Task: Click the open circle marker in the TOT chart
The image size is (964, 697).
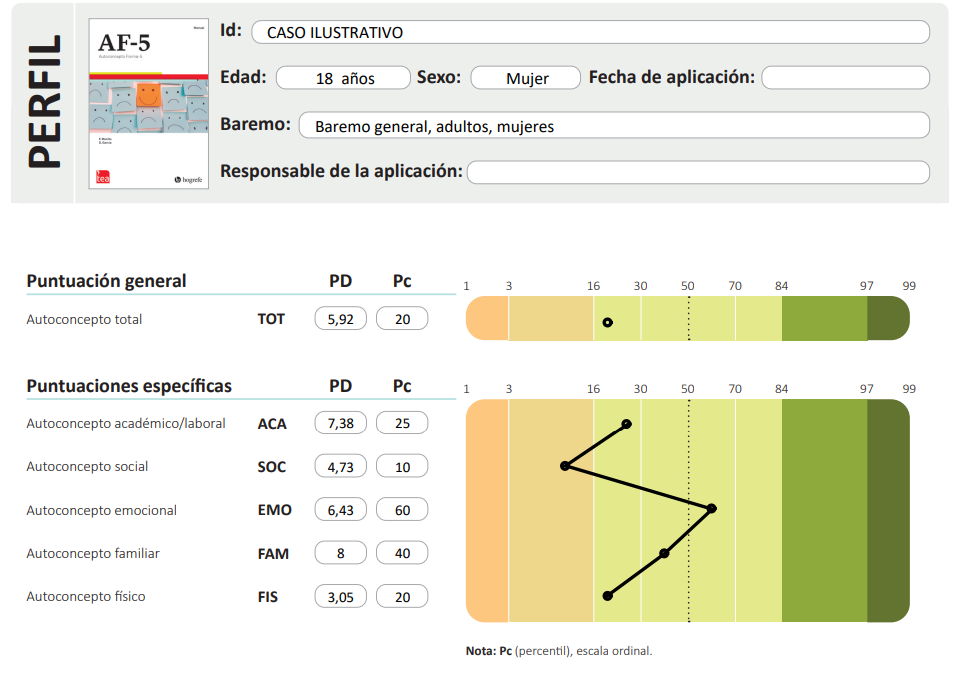Action: 607,322
